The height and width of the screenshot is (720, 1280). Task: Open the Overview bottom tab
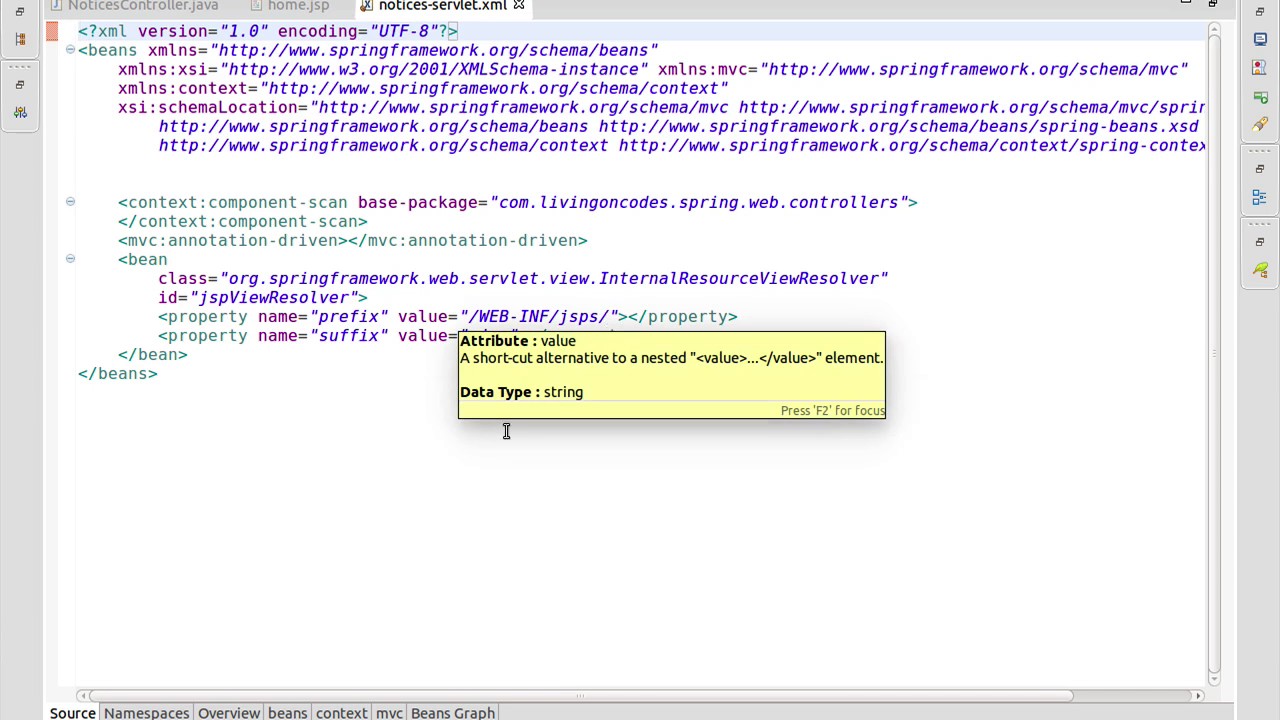tap(228, 712)
